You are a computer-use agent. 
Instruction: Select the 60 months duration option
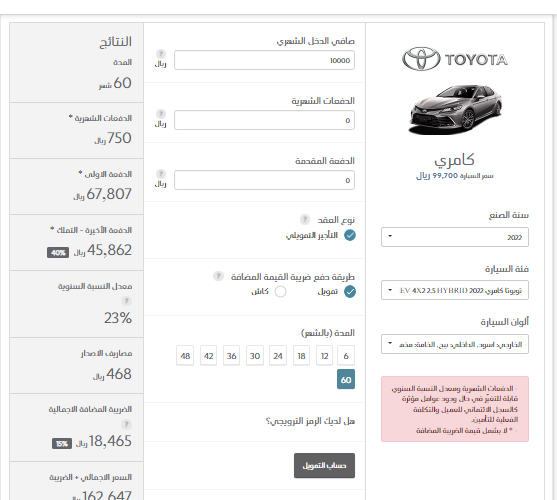click(x=346, y=379)
